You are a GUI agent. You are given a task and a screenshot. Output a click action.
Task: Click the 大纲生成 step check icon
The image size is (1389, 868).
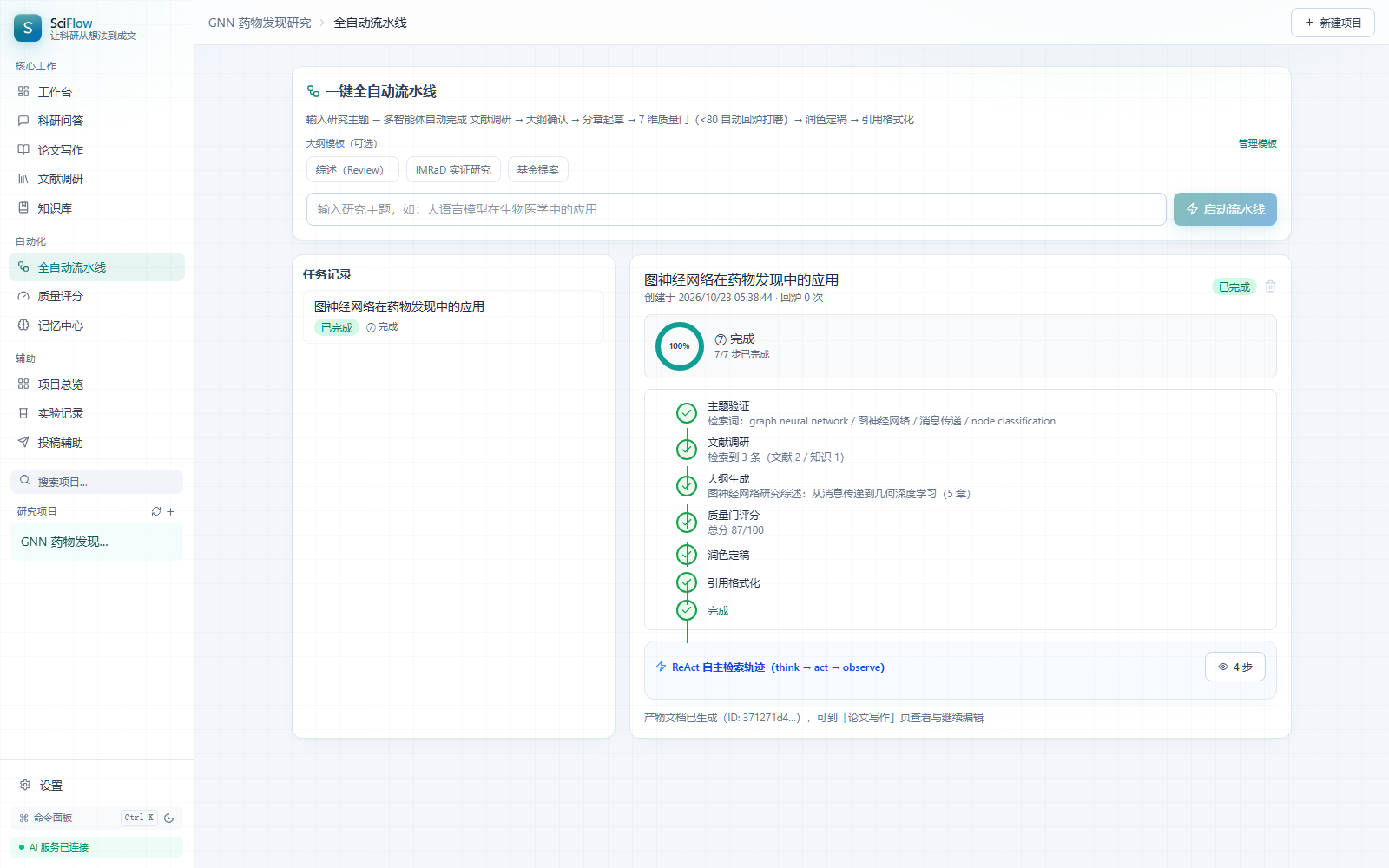click(x=687, y=484)
